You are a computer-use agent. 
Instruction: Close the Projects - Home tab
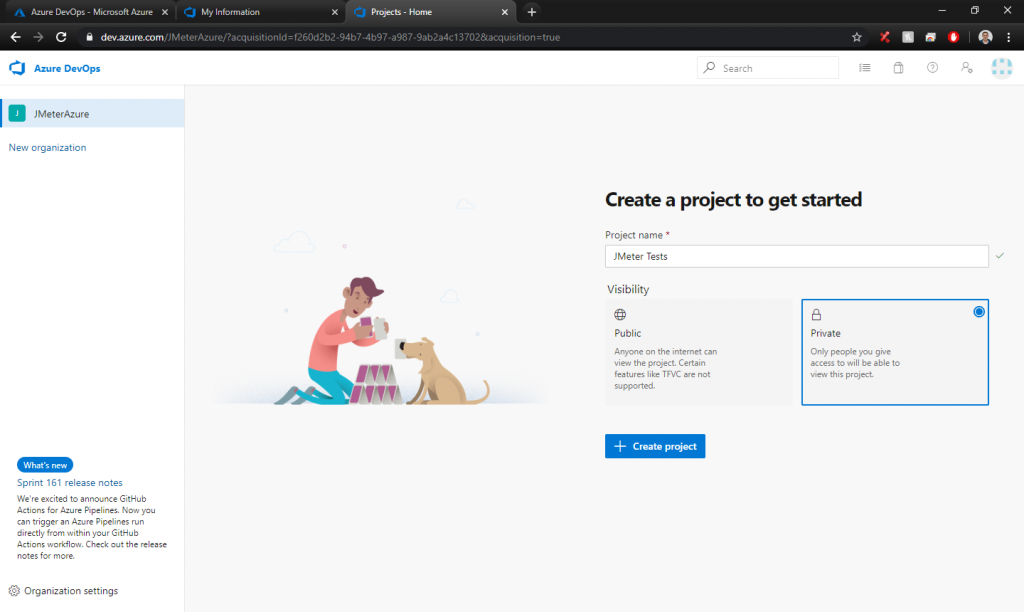504,12
